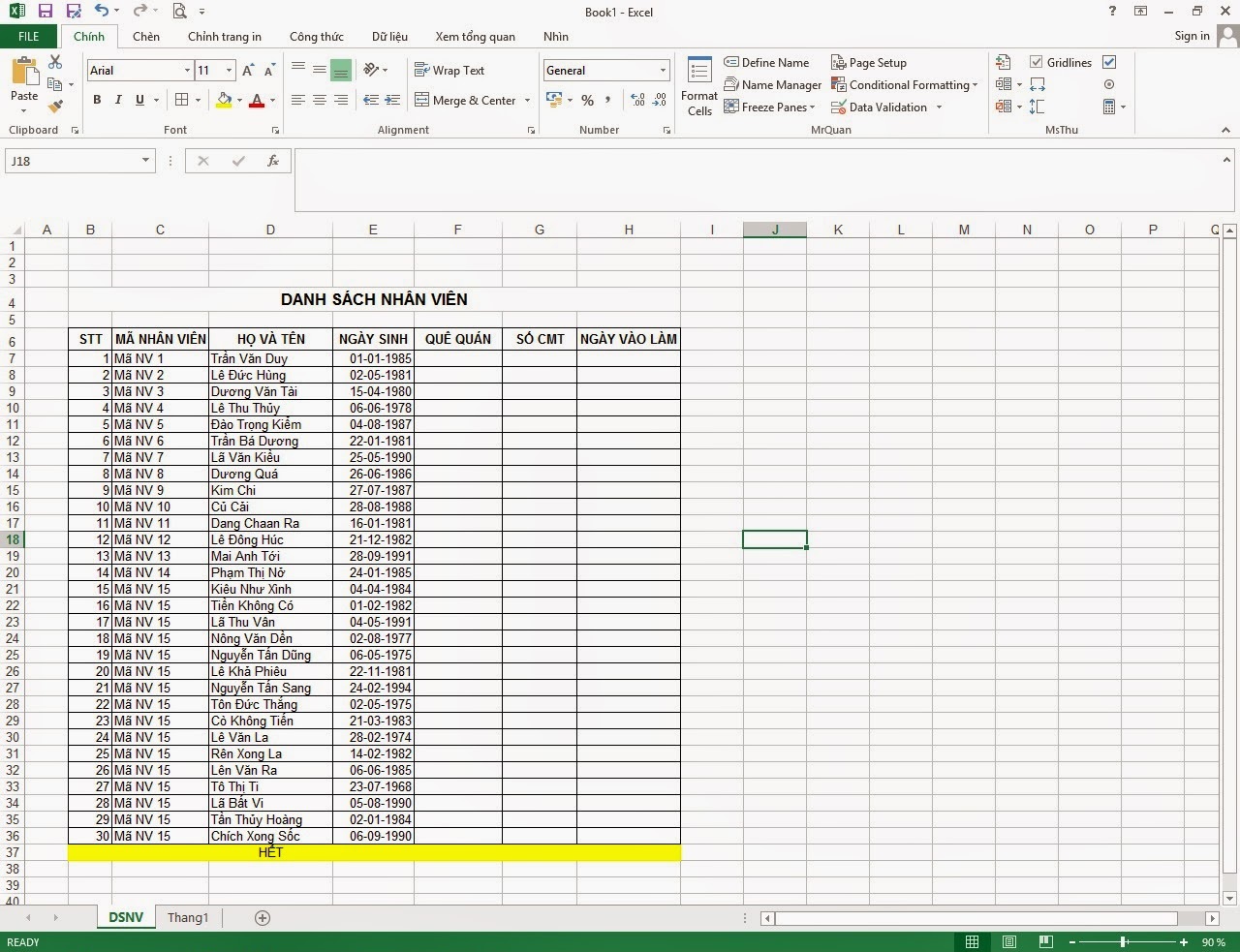
Task: Open the Xem tổng quan tab
Action: pyautogui.click(x=475, y=36)
